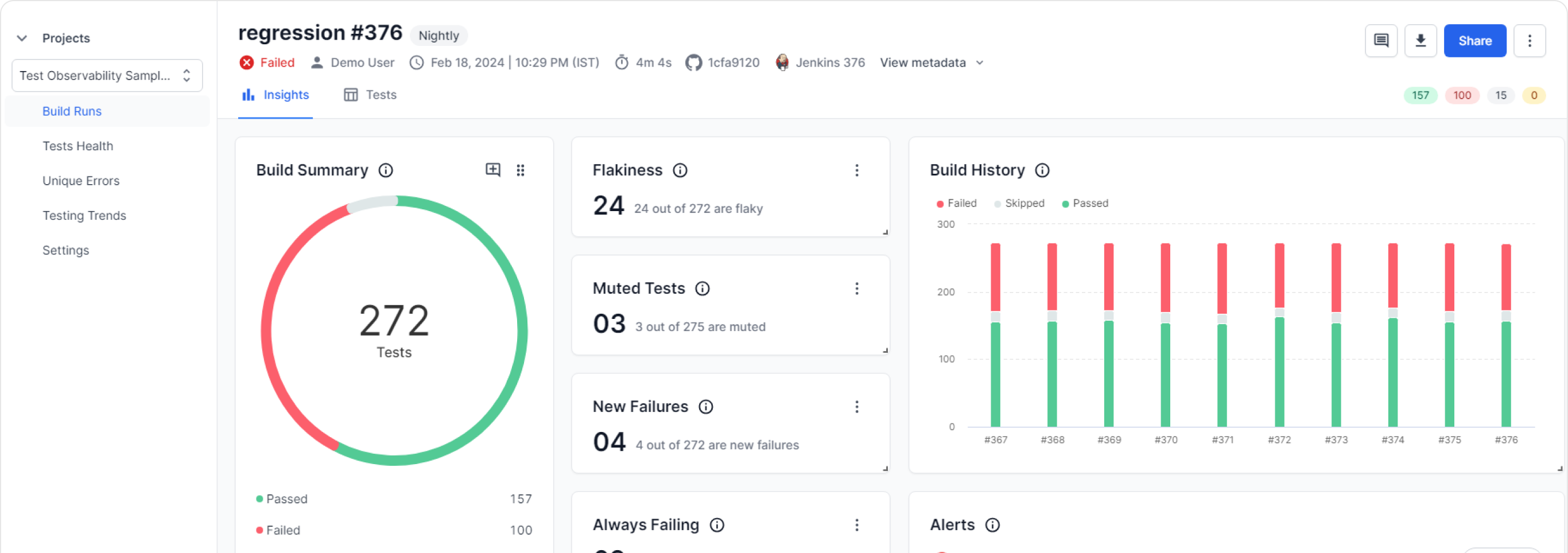Click the Failed row in Build Summary legend

tap(394, 530)
